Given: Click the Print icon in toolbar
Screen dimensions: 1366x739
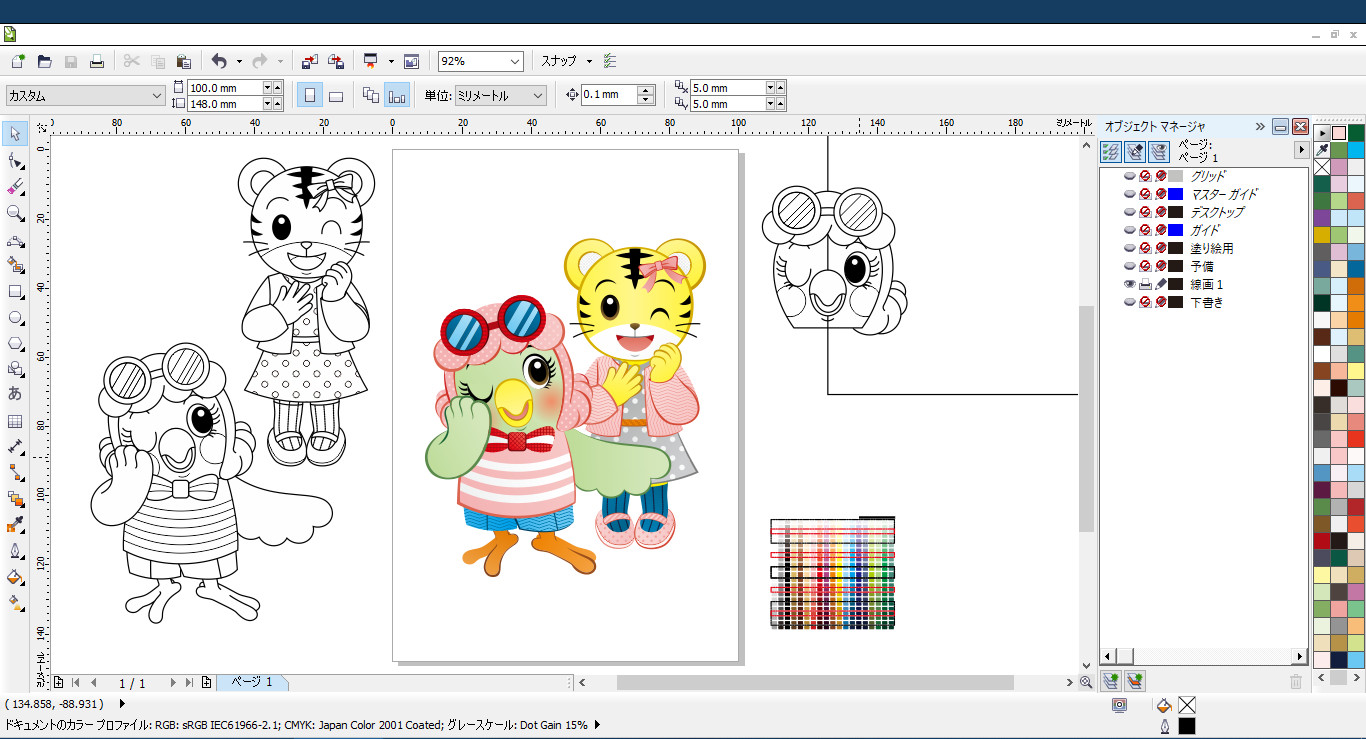Looking at the screenshot, I should click(x=97, y=62).
